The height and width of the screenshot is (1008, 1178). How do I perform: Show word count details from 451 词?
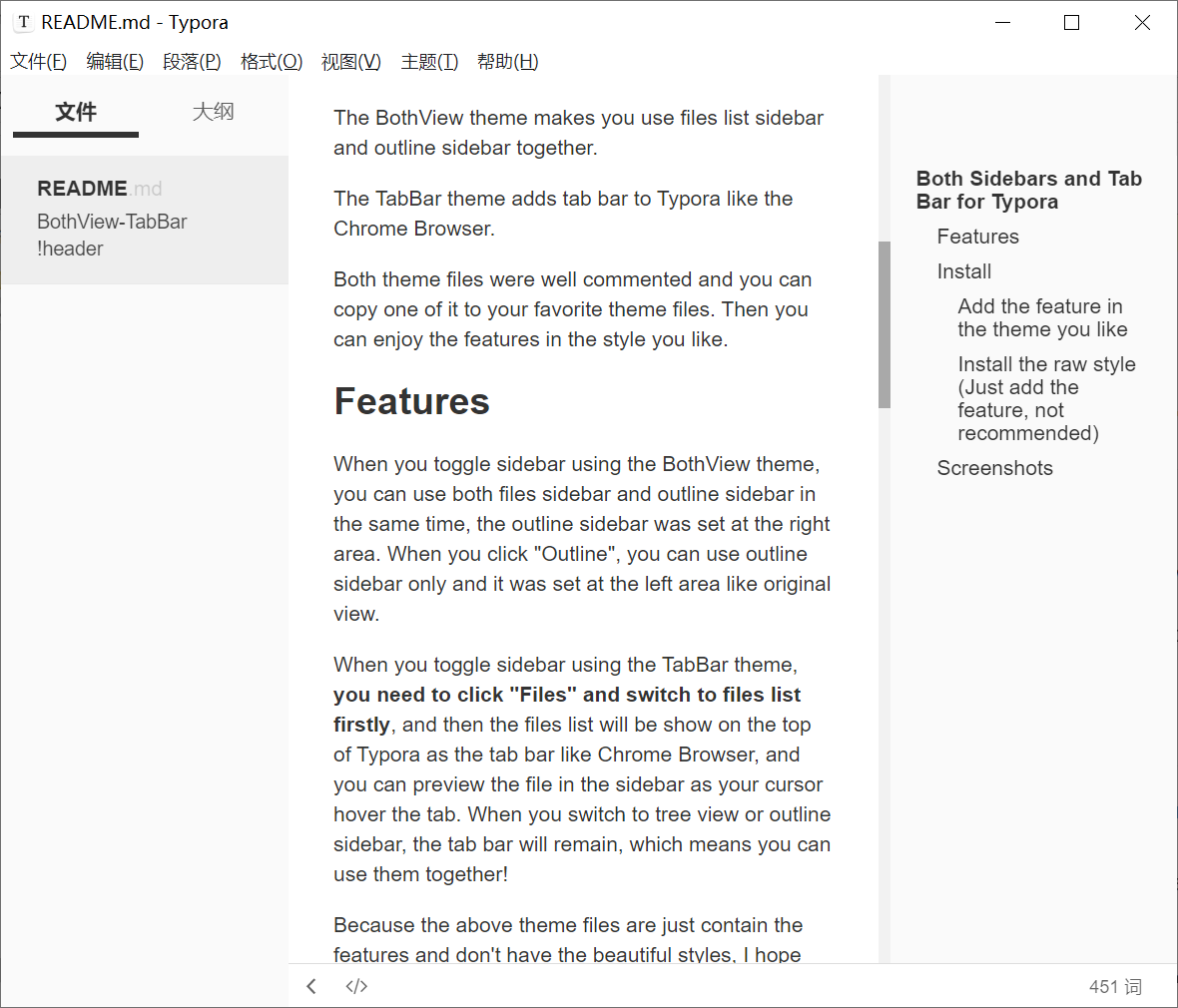[1115, 986]
